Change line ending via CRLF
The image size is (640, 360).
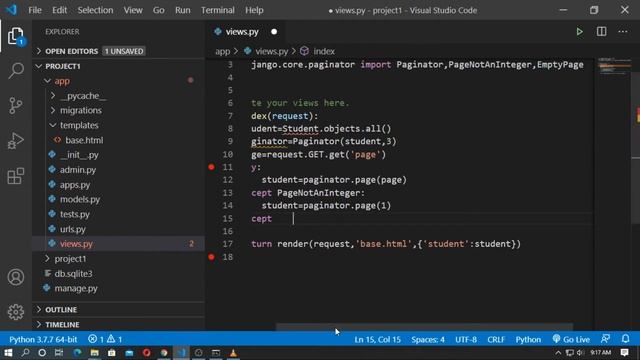click(496, 339)
